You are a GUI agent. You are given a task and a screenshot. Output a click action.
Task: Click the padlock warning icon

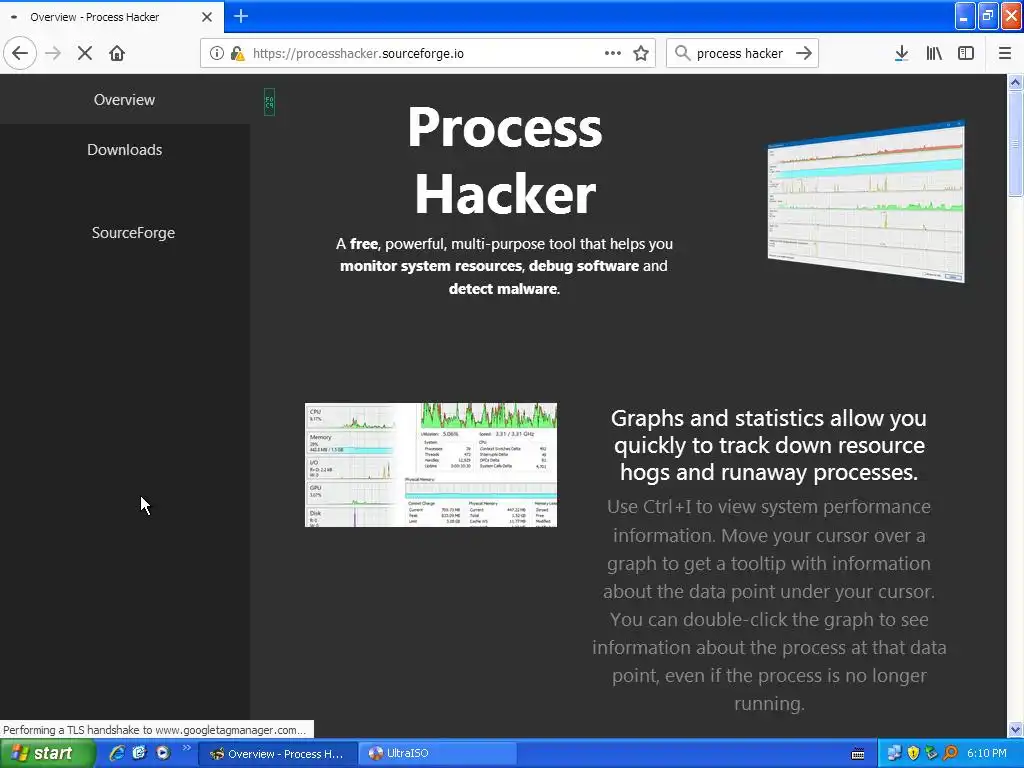point(238,53)
